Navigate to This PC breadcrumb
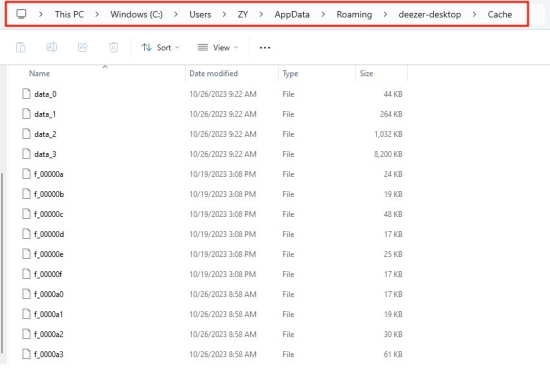 (x=69, y=14)
